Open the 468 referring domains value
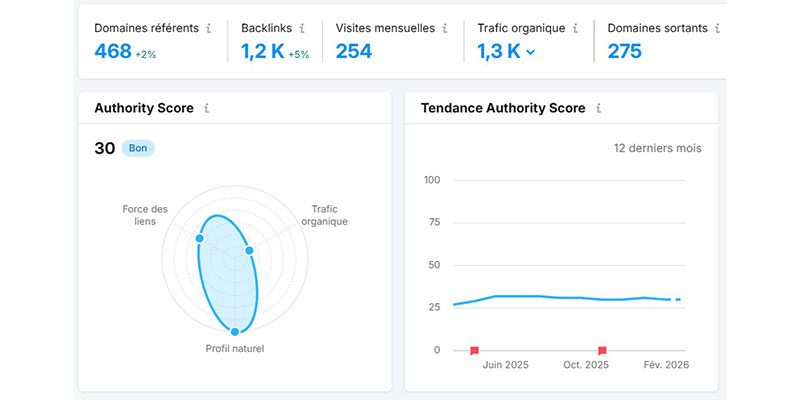The image size is (800, 400). 113,51
